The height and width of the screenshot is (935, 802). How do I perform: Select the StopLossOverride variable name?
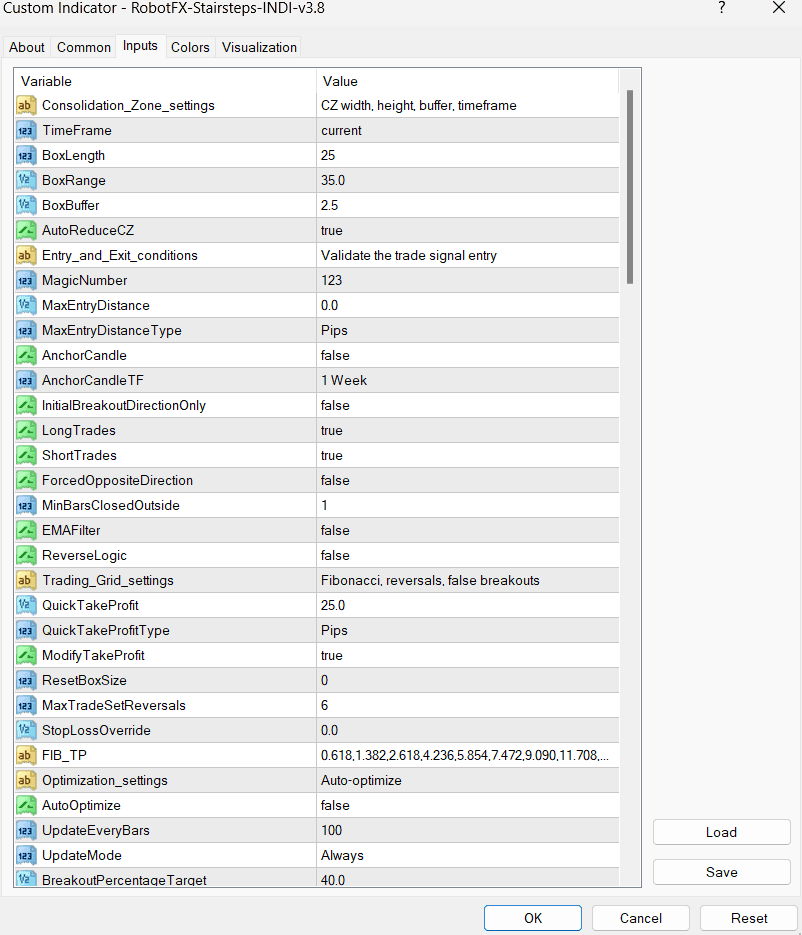click(96, 730)
